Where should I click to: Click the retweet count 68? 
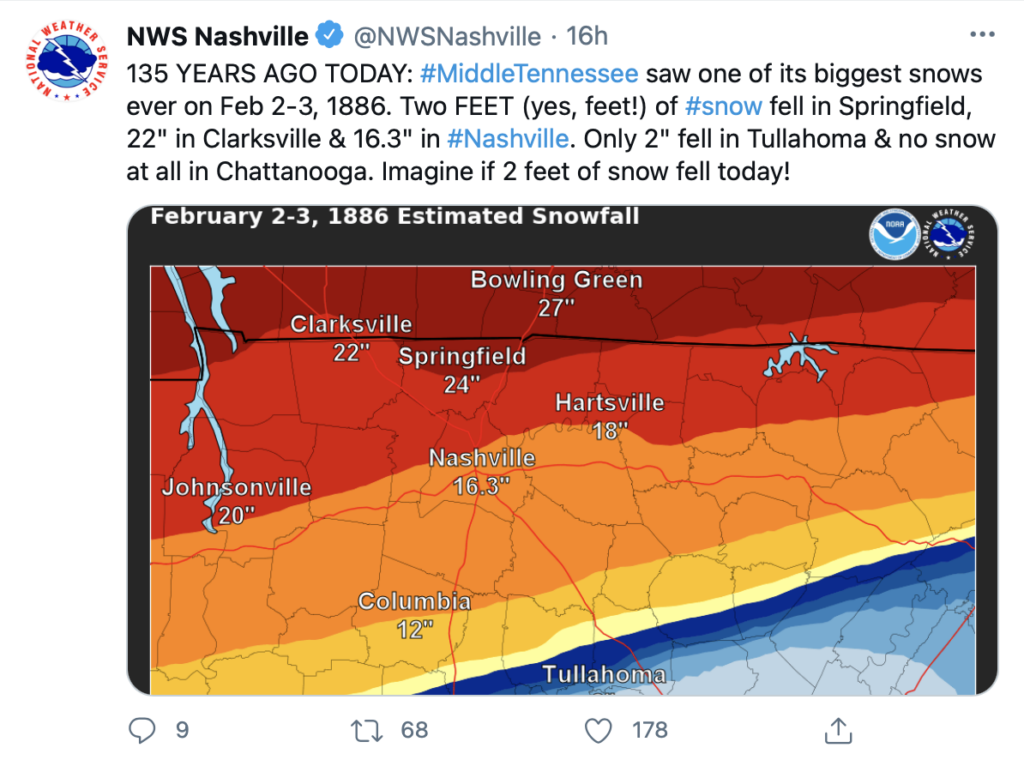(x=414, y=730)
